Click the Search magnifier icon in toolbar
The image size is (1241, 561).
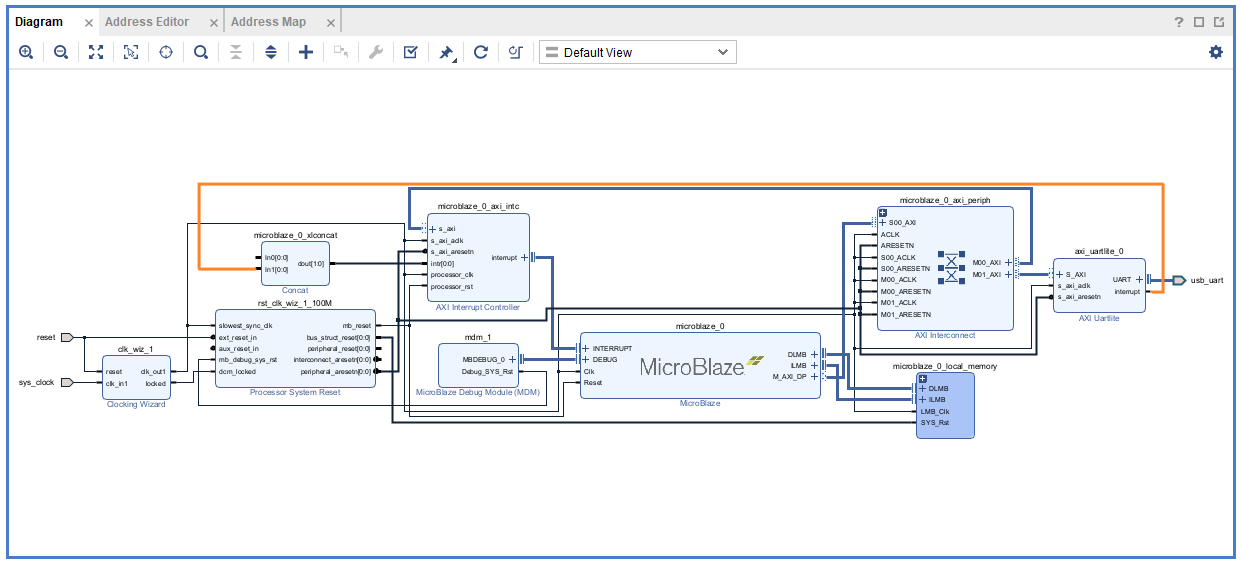click(x=201, y=52)
